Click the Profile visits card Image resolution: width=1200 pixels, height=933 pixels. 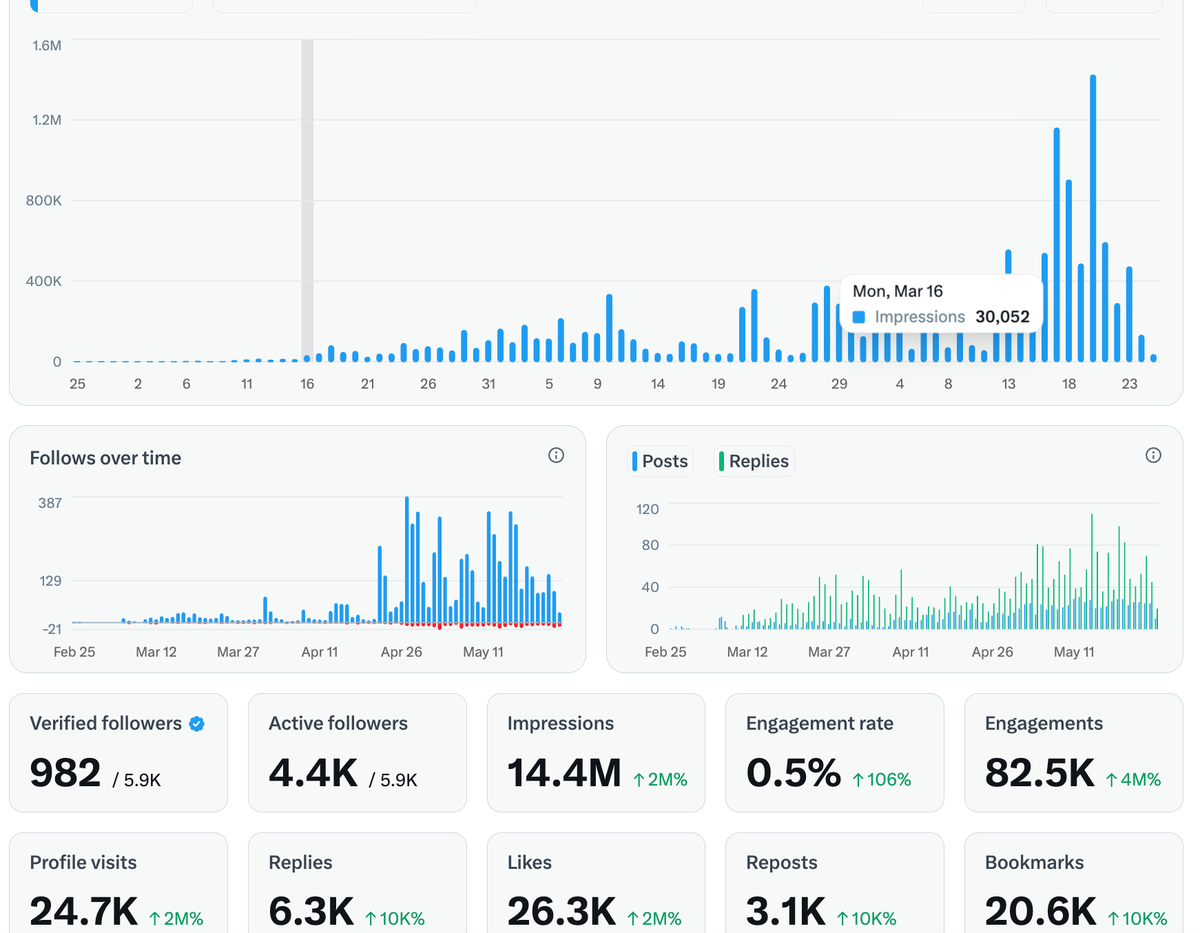click(x=119, y=883)
